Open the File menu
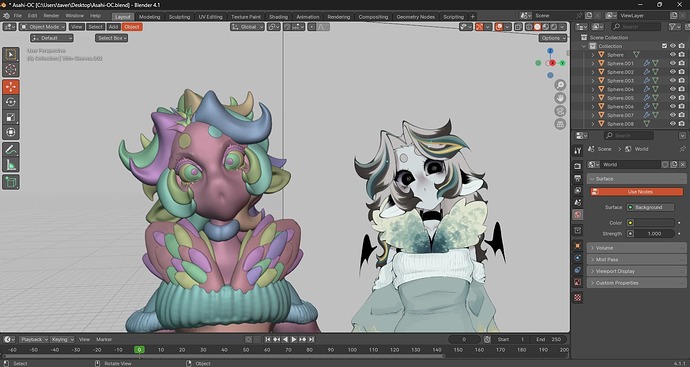The image size is (690, 367). coord(18,16)
